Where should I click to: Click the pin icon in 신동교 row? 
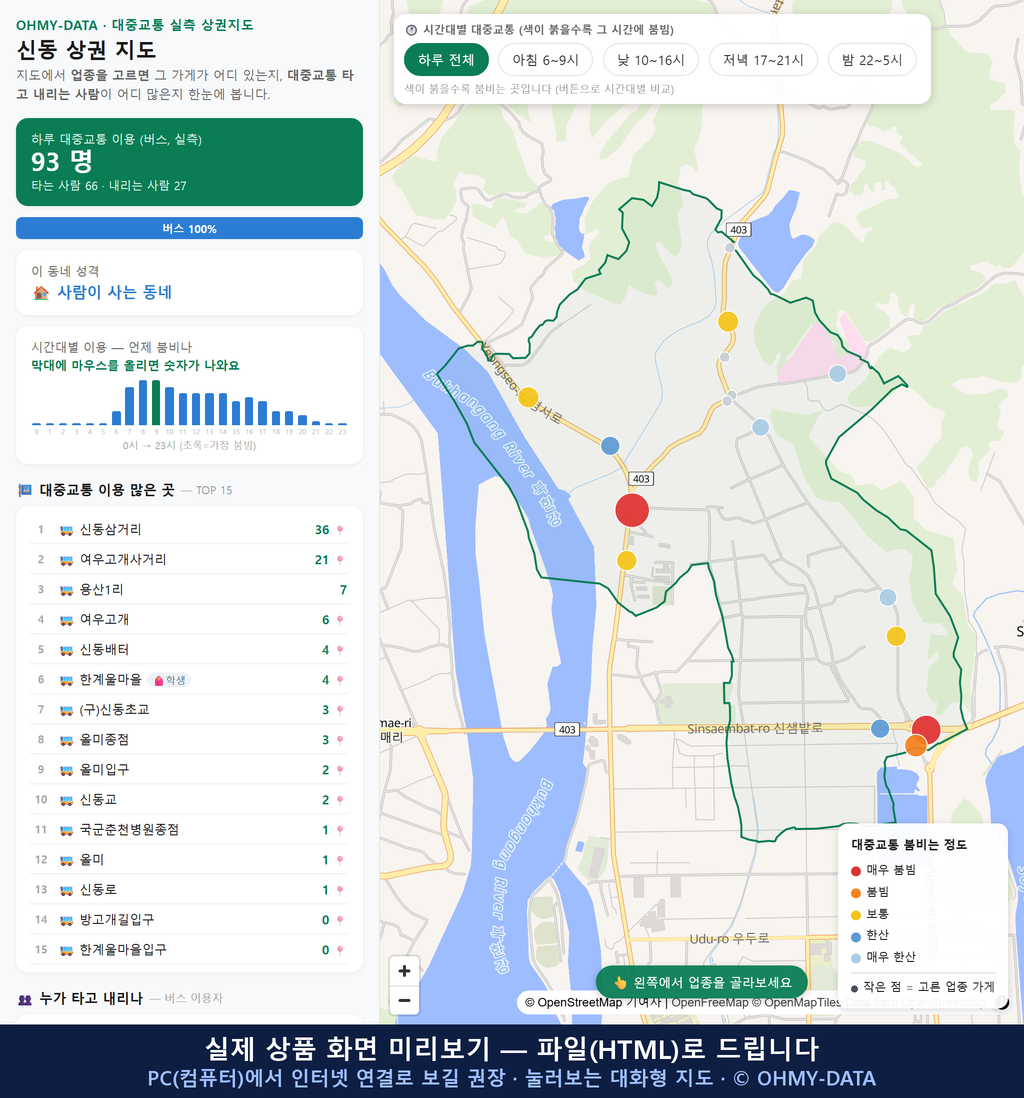coord(340,800)
